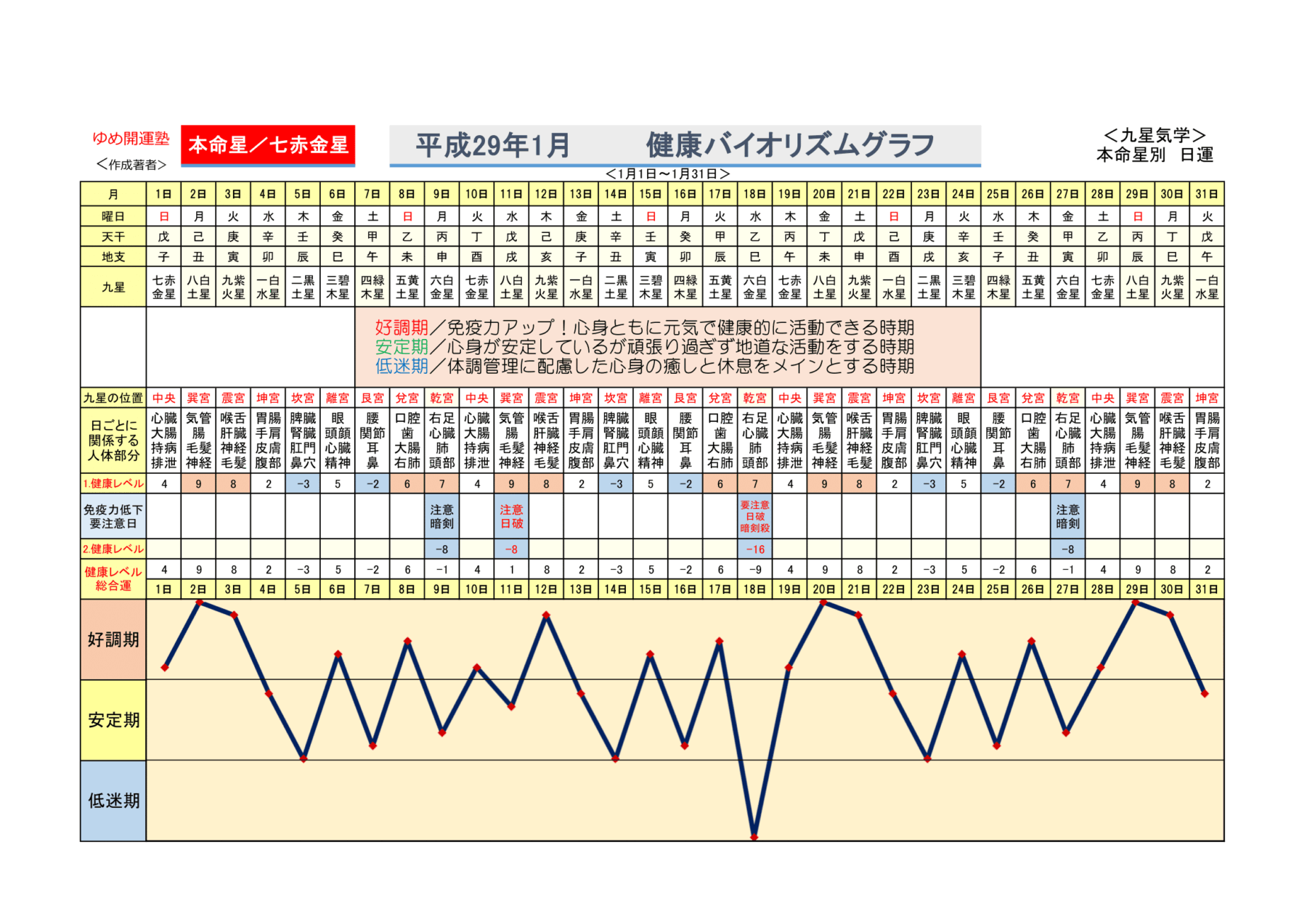Click the blue 低迷期 graph zone label
The width and height of the screenshot is (1307, 924).
(x=113, y=801)
